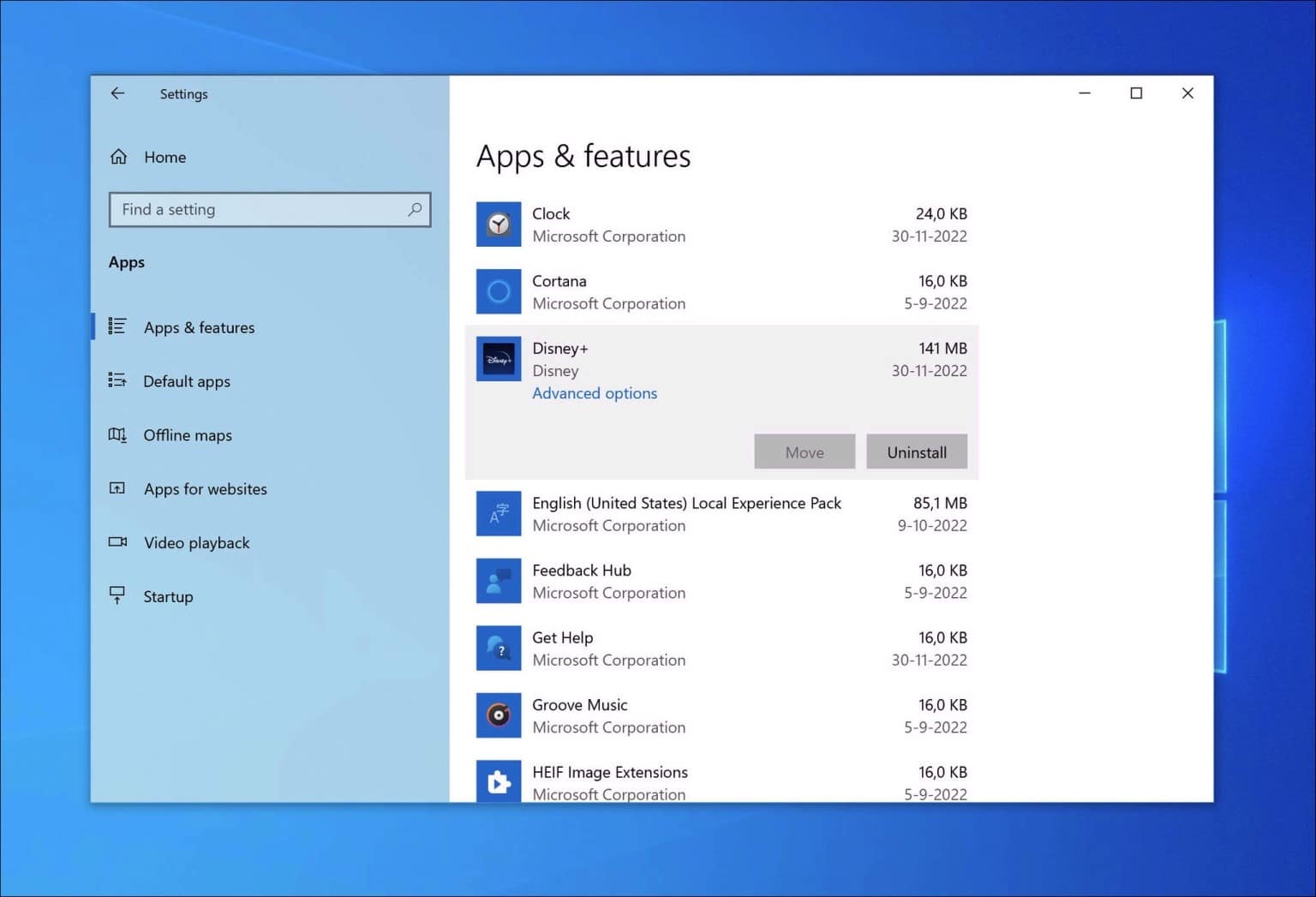1316x897 pixels.
Task: Select the Cortana app name
Action: coord(559,281)
